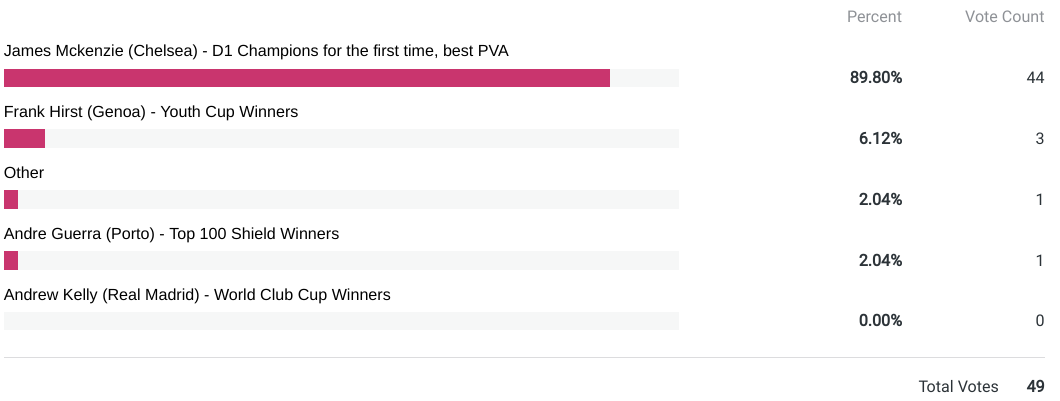This screenshot has width=1060, height=401.
Task: Click the Total Votes label
Action: click(x=958, y=386)
